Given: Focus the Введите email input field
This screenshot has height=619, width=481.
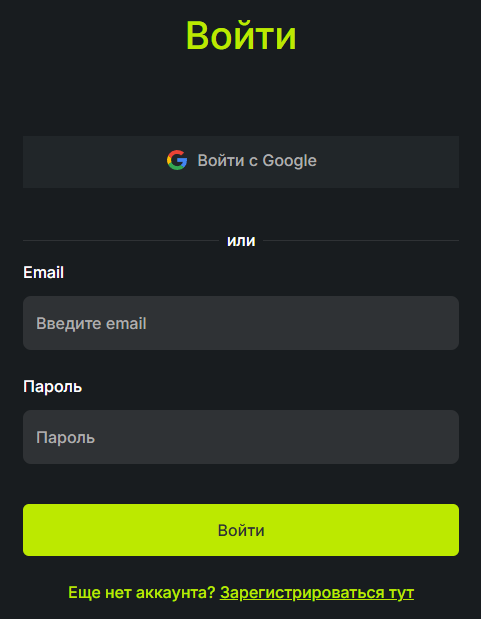Looking at the screenshot, I should point(241,323).
